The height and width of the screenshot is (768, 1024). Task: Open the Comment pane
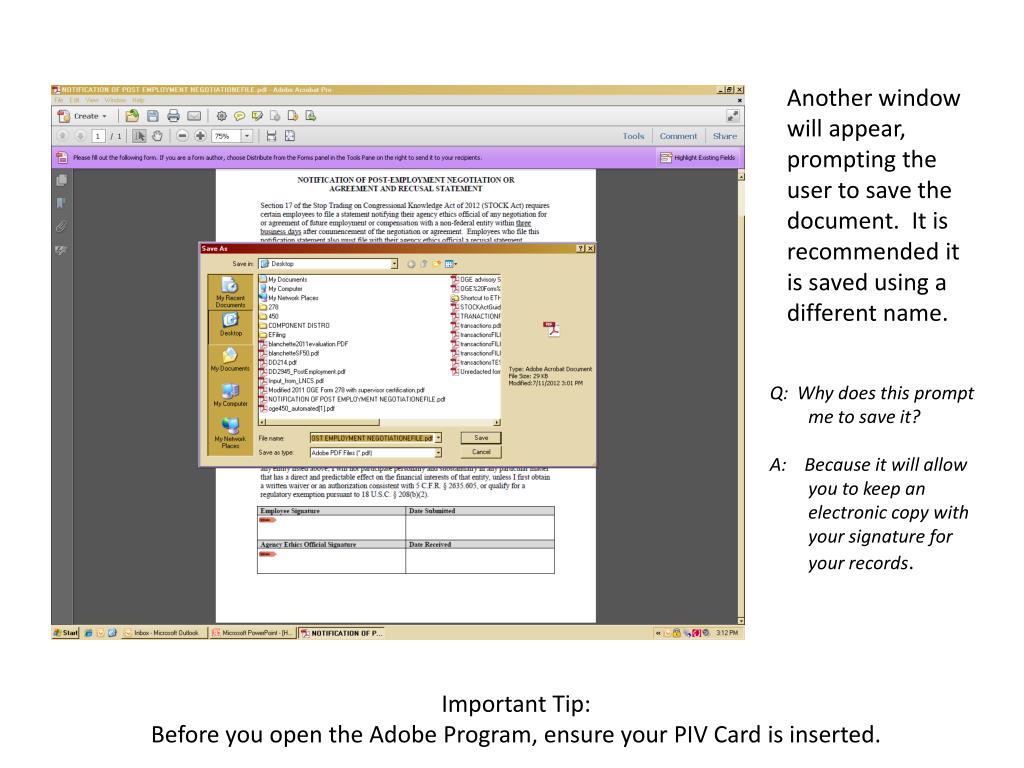[x=678, y=136]
